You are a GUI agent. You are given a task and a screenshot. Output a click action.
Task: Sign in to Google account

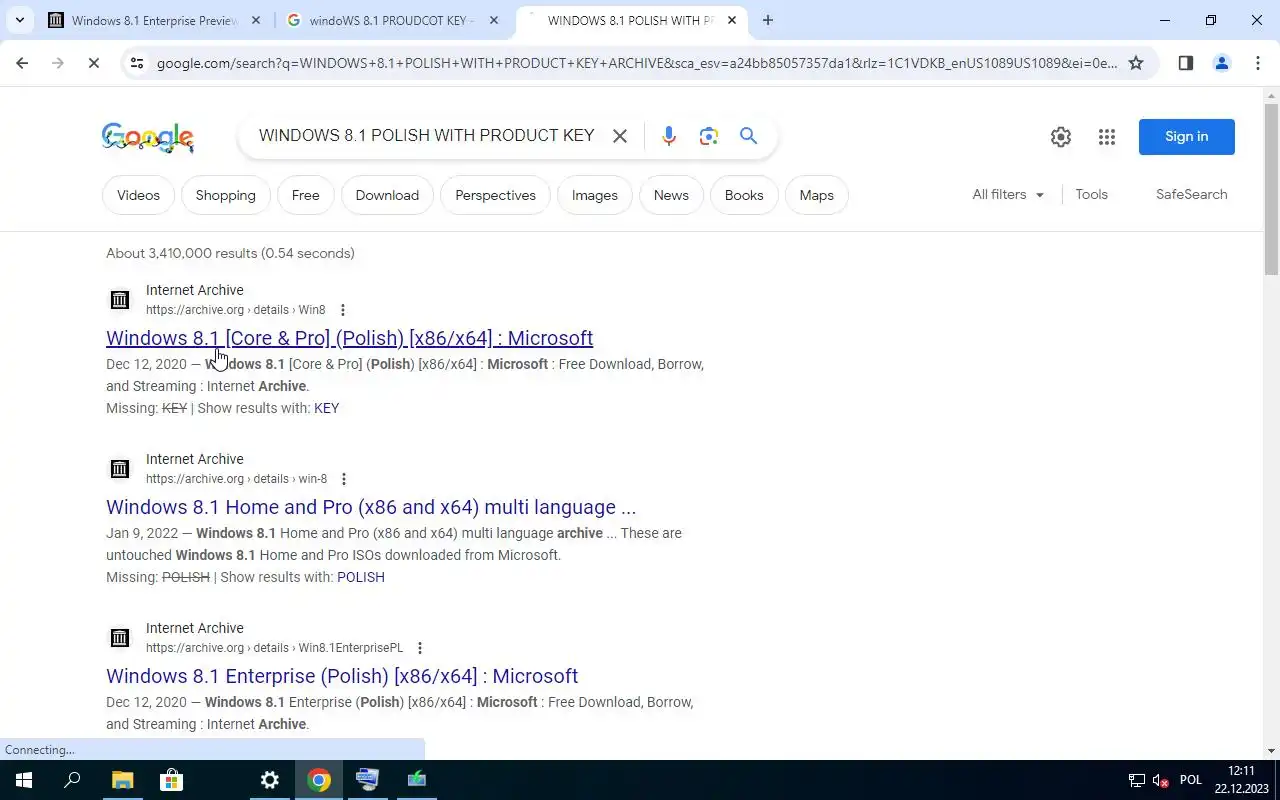coord(1187,137)
